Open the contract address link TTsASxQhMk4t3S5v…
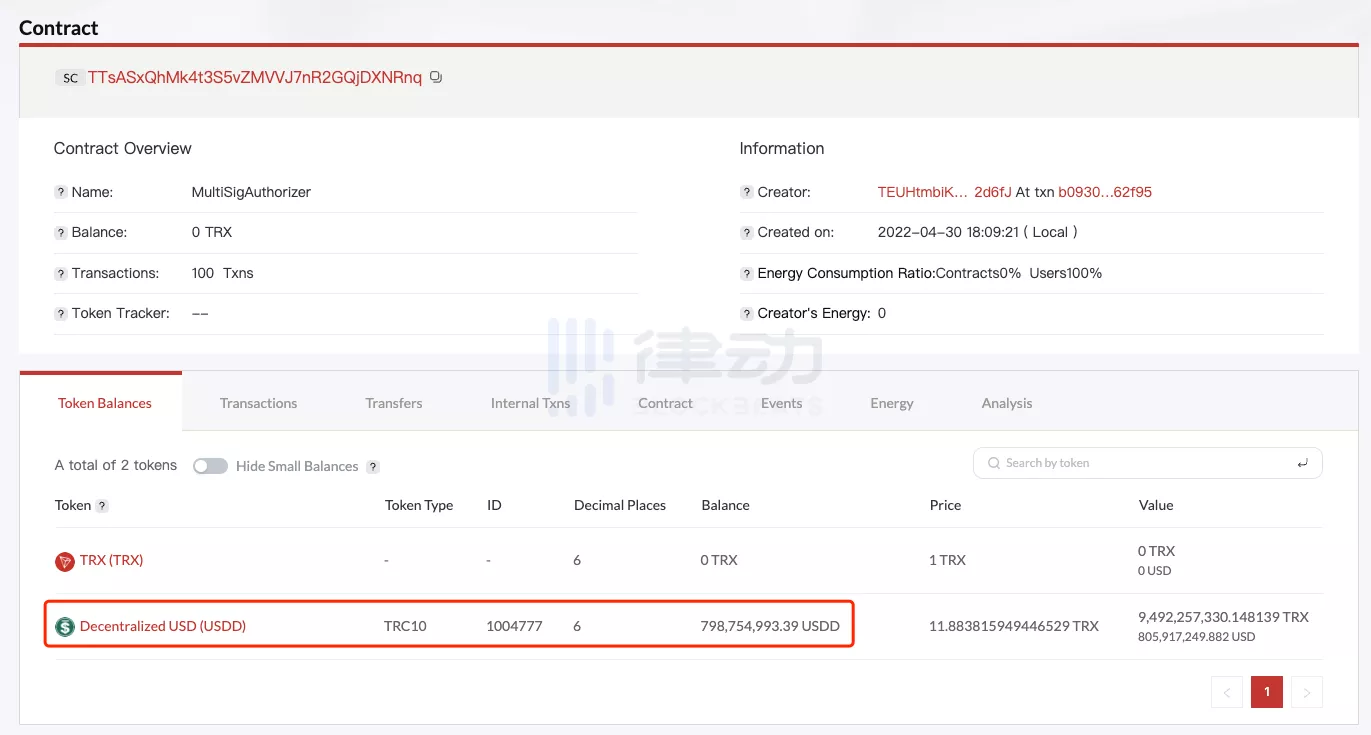The width and height of the screenshot is (1371, 735). click(x=255, y=77)
